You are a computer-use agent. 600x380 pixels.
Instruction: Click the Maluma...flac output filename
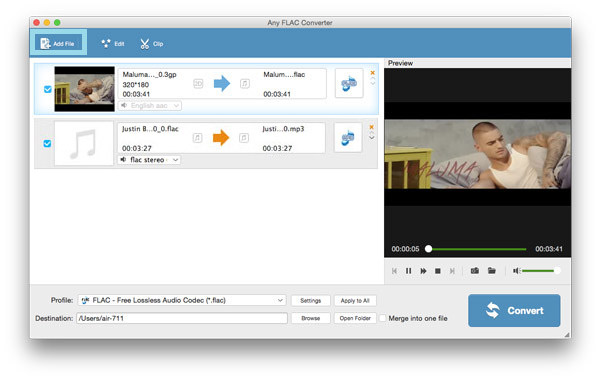[284, 75]
